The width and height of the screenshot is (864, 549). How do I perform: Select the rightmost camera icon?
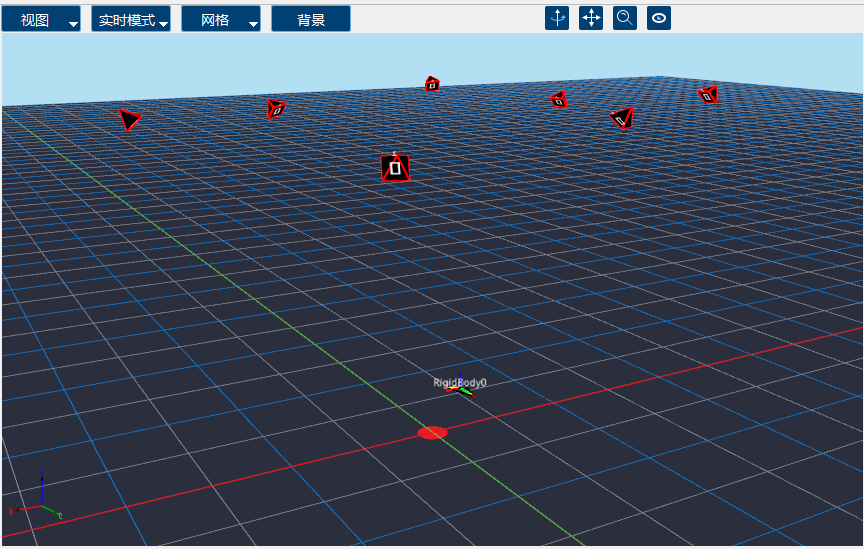pyautogui.click(x=708, y=95)
